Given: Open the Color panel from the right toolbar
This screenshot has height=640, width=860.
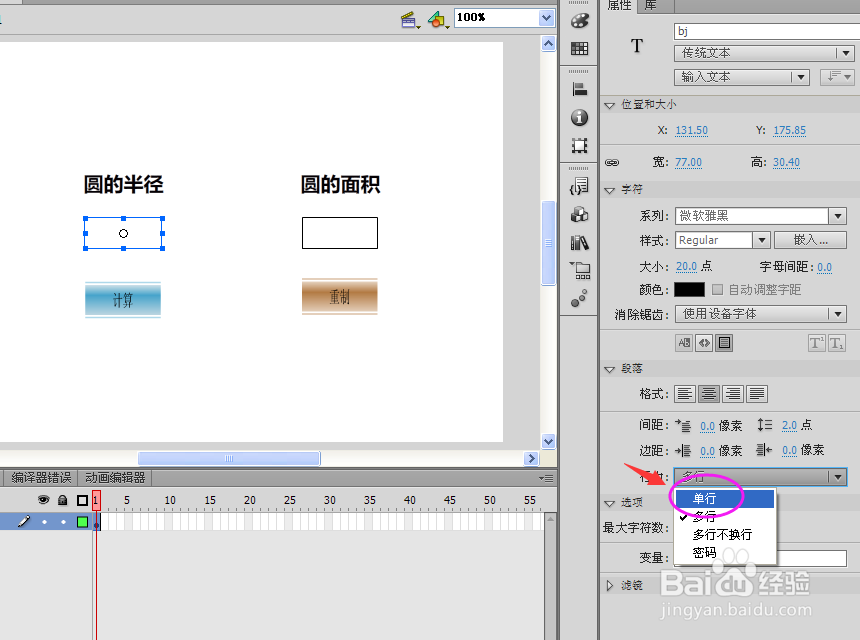Looking at the screenshot, I should click(x=579, y=18).
